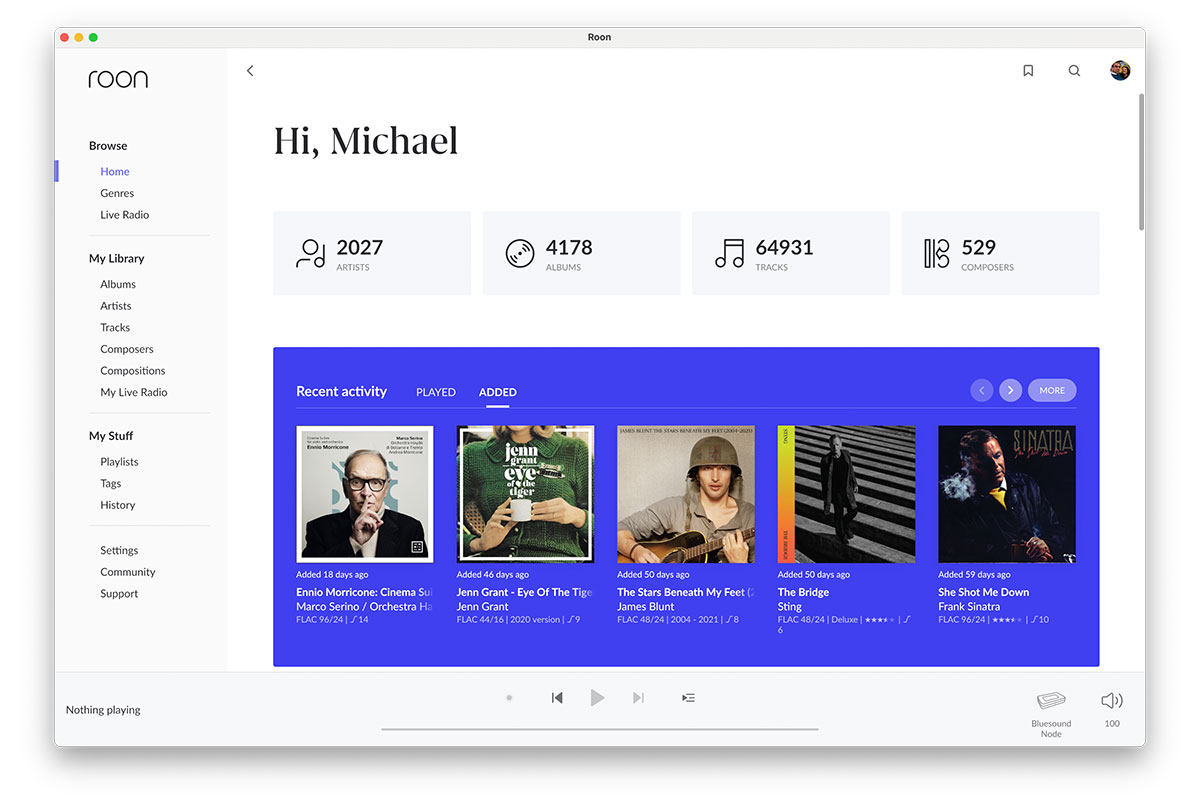Click artist 'Jenn Grant' below the album title
The height and width of the screenshot is (800, 1200).
[x=483, y=606]
